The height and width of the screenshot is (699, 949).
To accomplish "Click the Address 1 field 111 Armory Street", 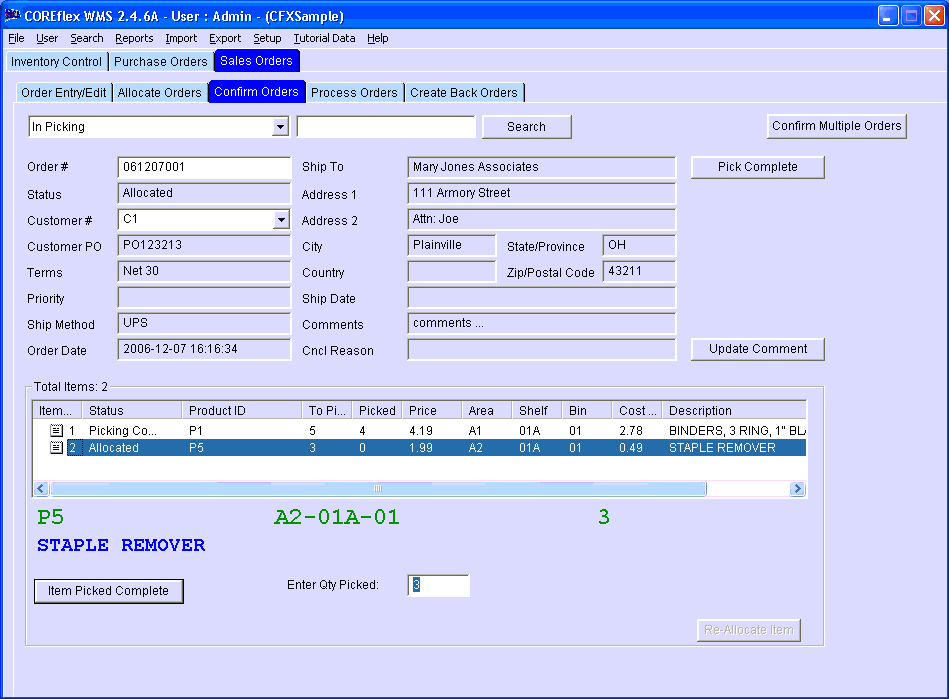I will [x=542, y=194].
